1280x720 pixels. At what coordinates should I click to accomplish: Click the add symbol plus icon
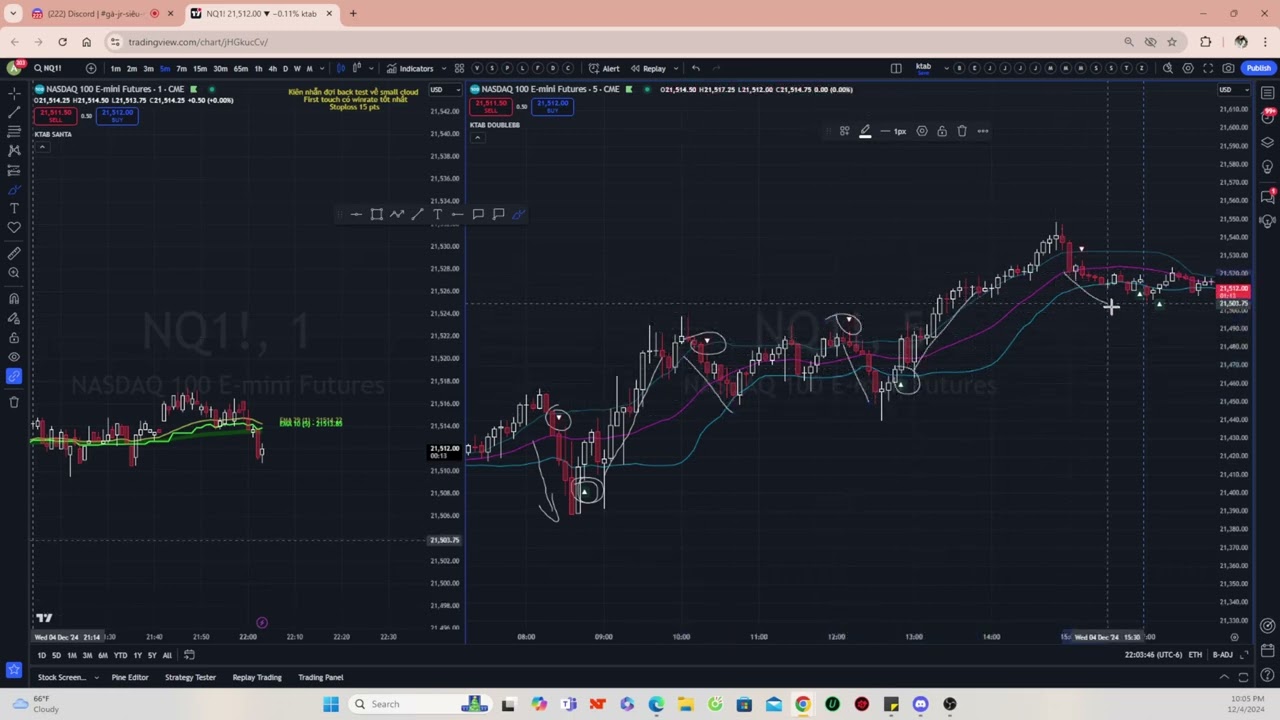point(91,68)
